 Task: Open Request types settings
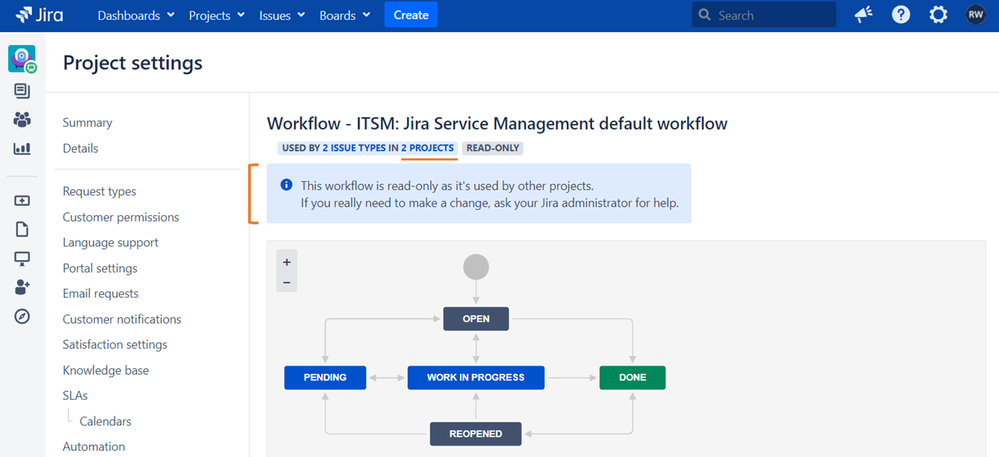coord(99,191)
